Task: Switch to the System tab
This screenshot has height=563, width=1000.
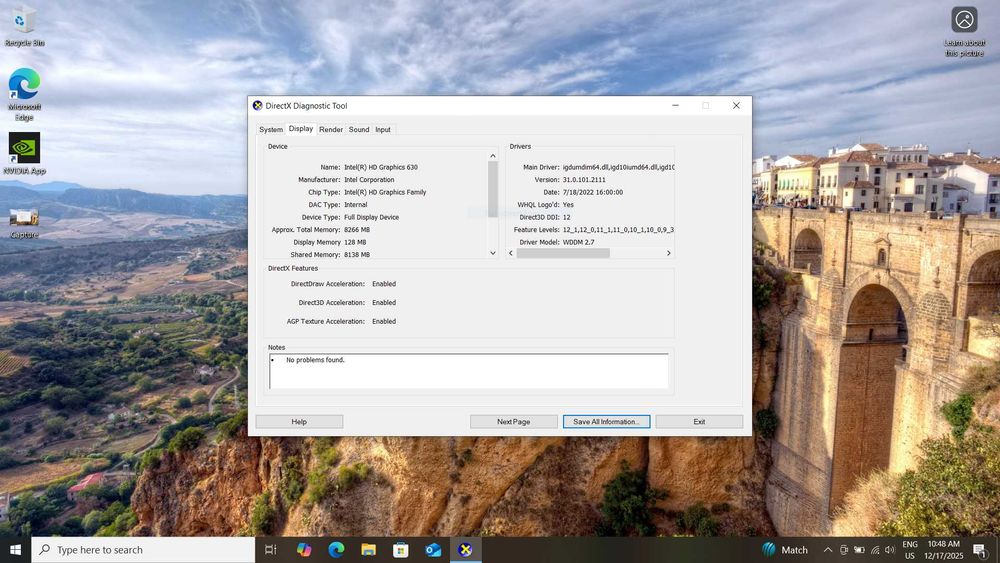Action: pyautogui.click(x=270, y=129)
